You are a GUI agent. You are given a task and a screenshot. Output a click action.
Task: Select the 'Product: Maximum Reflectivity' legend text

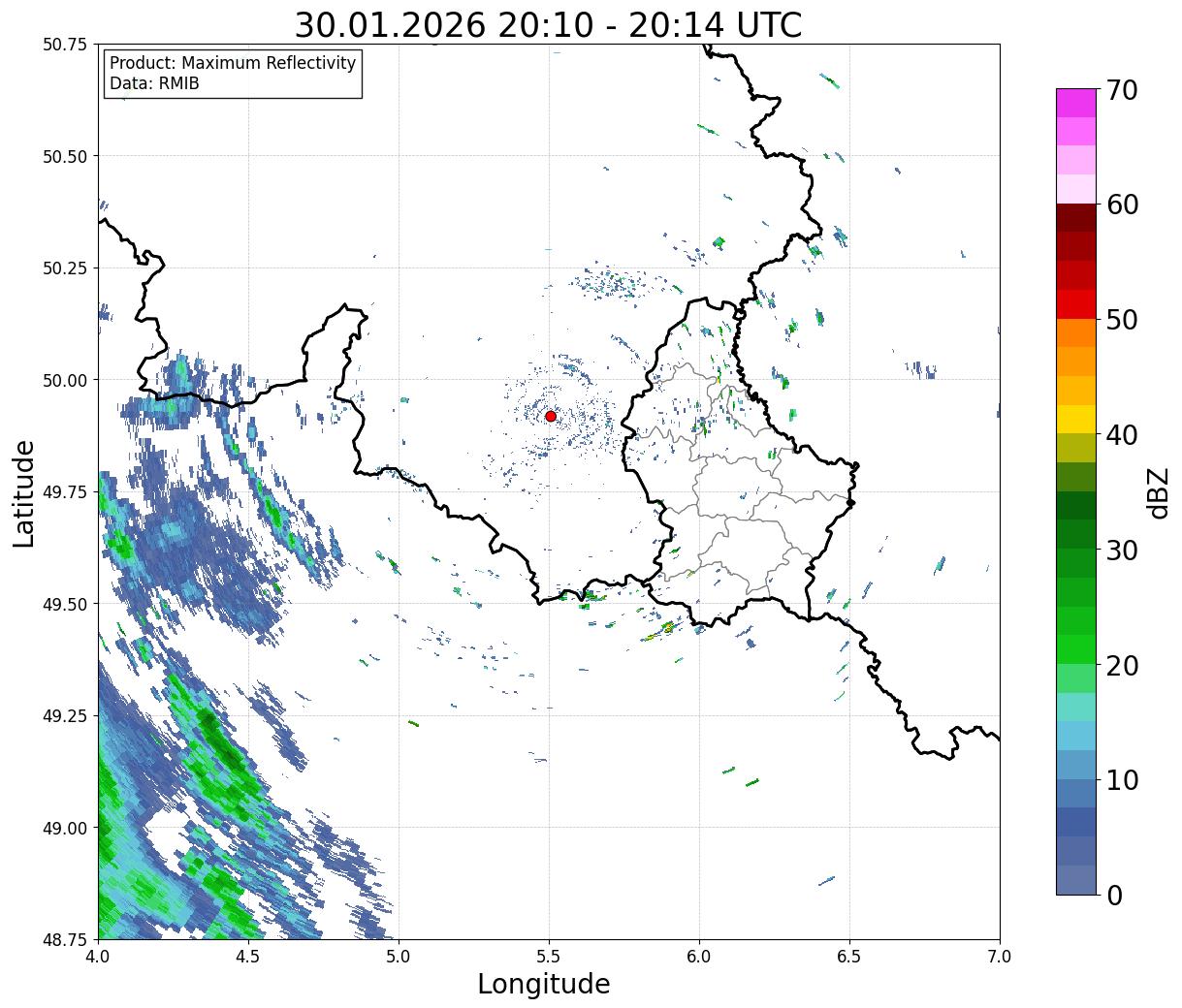pos(233,63)
